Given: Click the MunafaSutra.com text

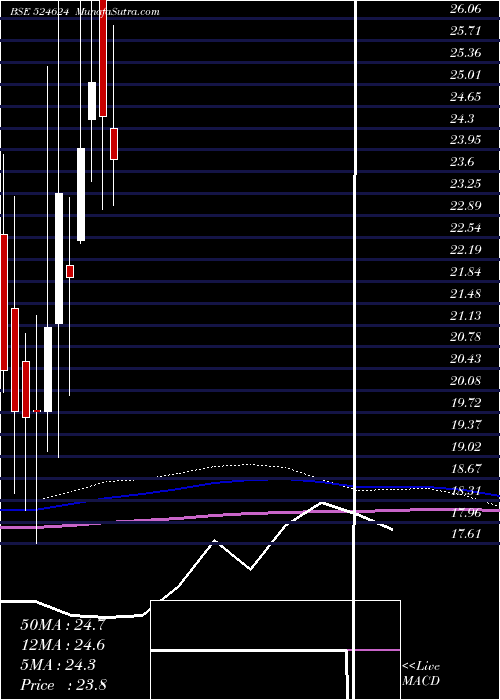Looking at the screenshot, I should pyautogui.click(x=117, y=12).
